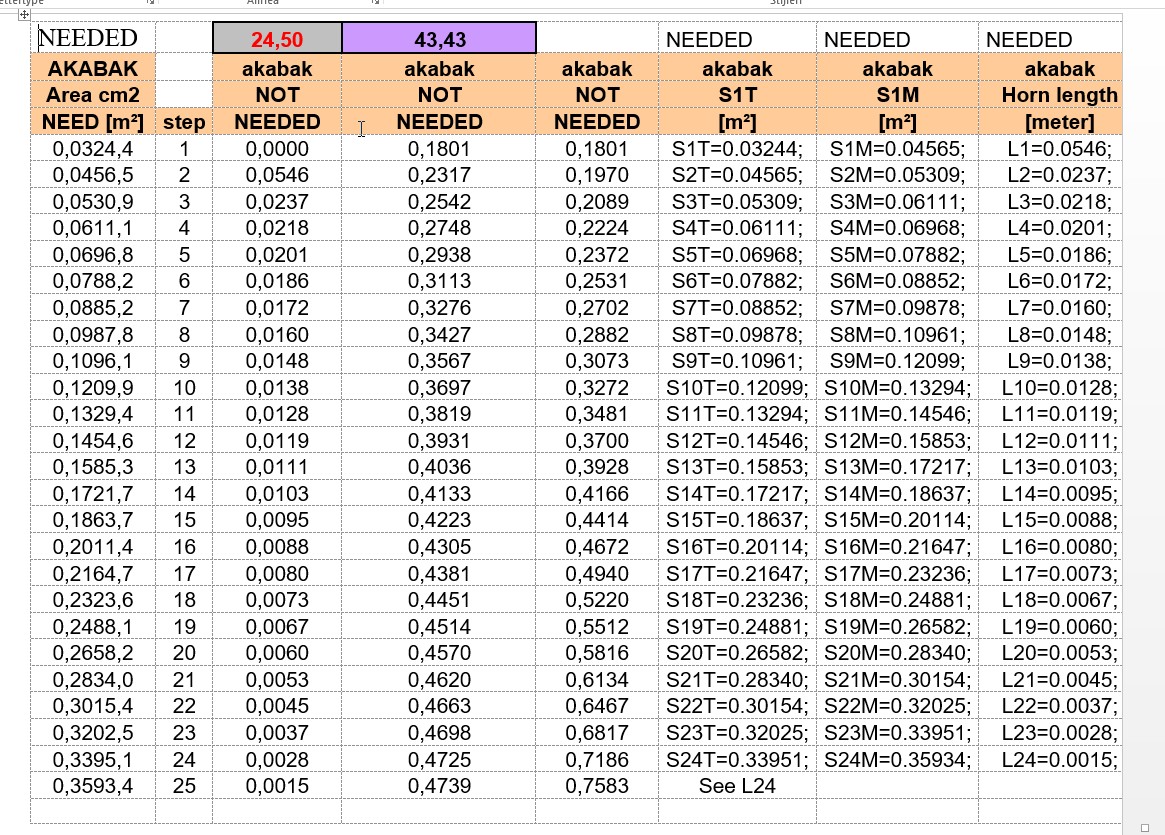Click the 'step' column header

[x=184, y=122]
